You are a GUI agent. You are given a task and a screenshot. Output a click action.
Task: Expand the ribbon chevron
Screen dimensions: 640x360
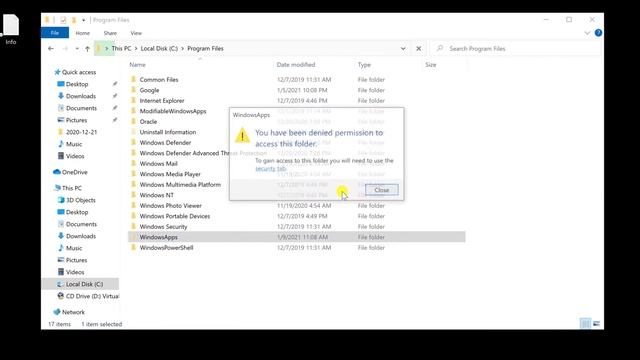[587, 33]
